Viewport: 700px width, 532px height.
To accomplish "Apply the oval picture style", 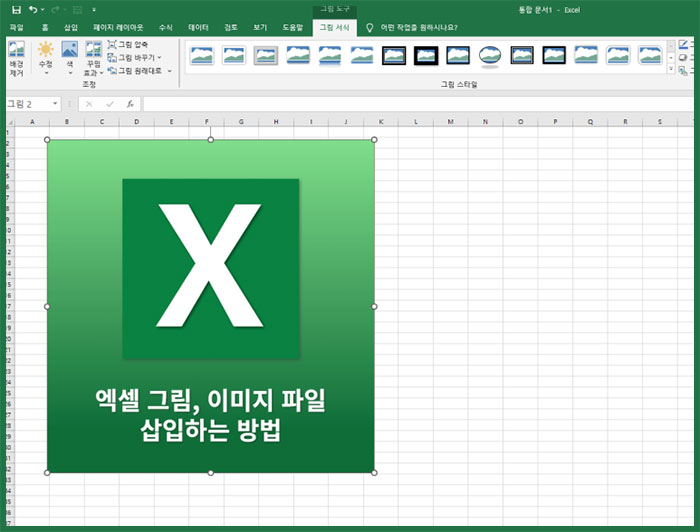I will 490,56.
